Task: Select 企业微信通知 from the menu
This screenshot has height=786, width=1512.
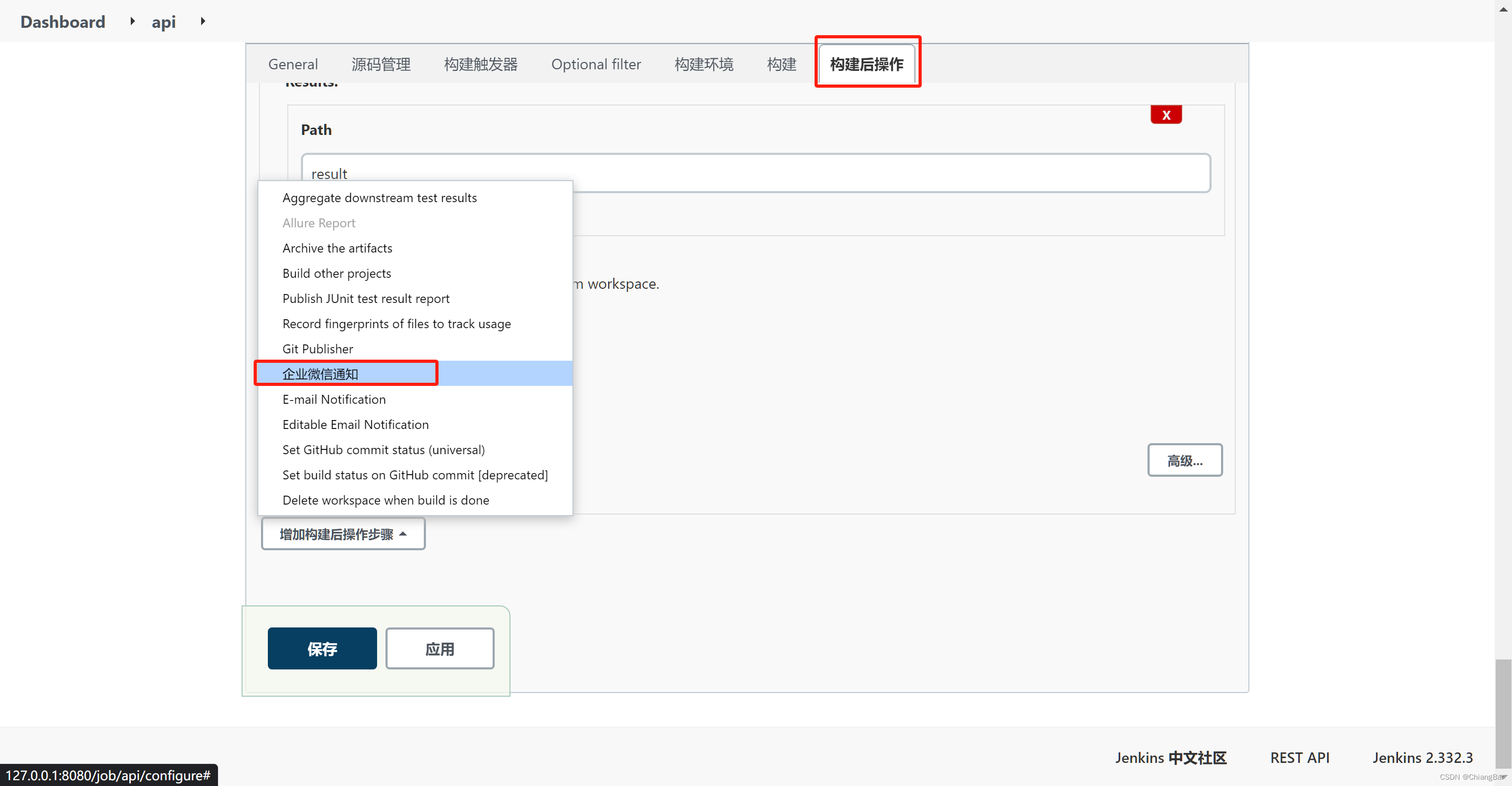Action: [415, 374]
